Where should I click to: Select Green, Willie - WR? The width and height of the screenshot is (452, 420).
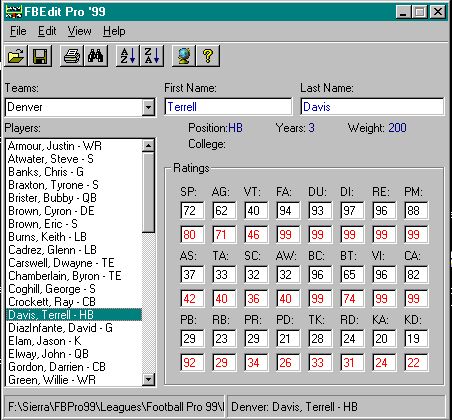point(74,380)
